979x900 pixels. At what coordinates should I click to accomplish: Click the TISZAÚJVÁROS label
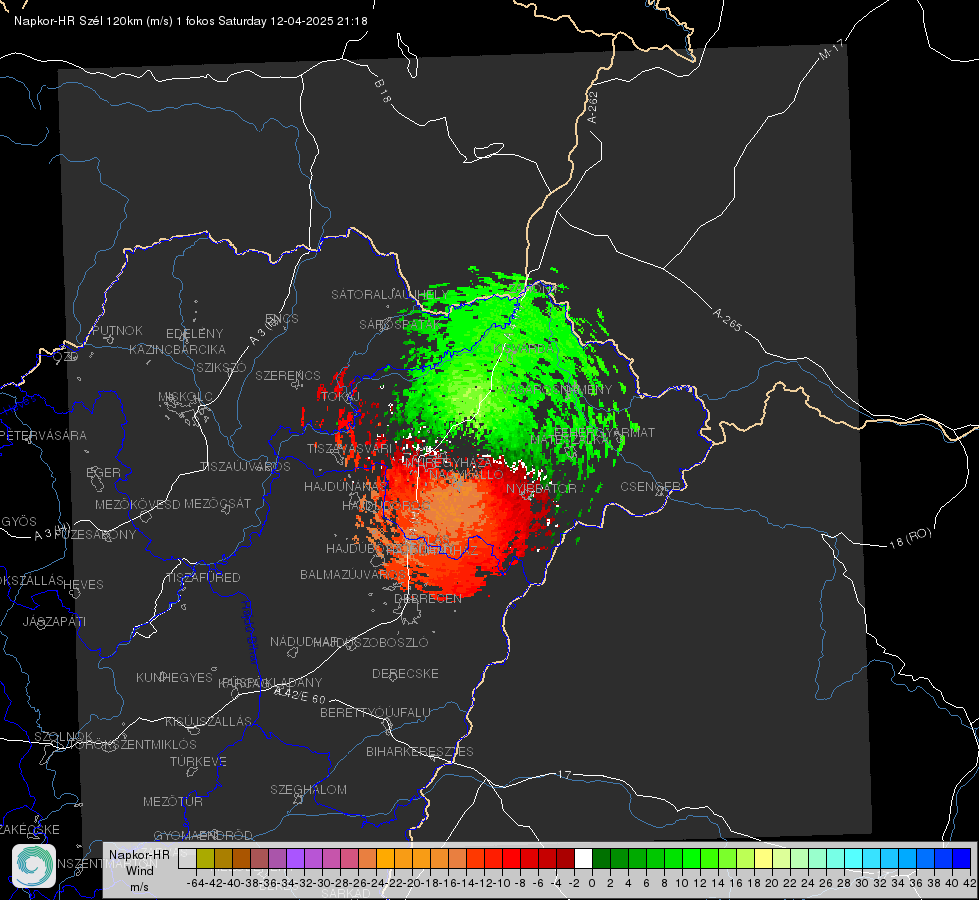245,467
